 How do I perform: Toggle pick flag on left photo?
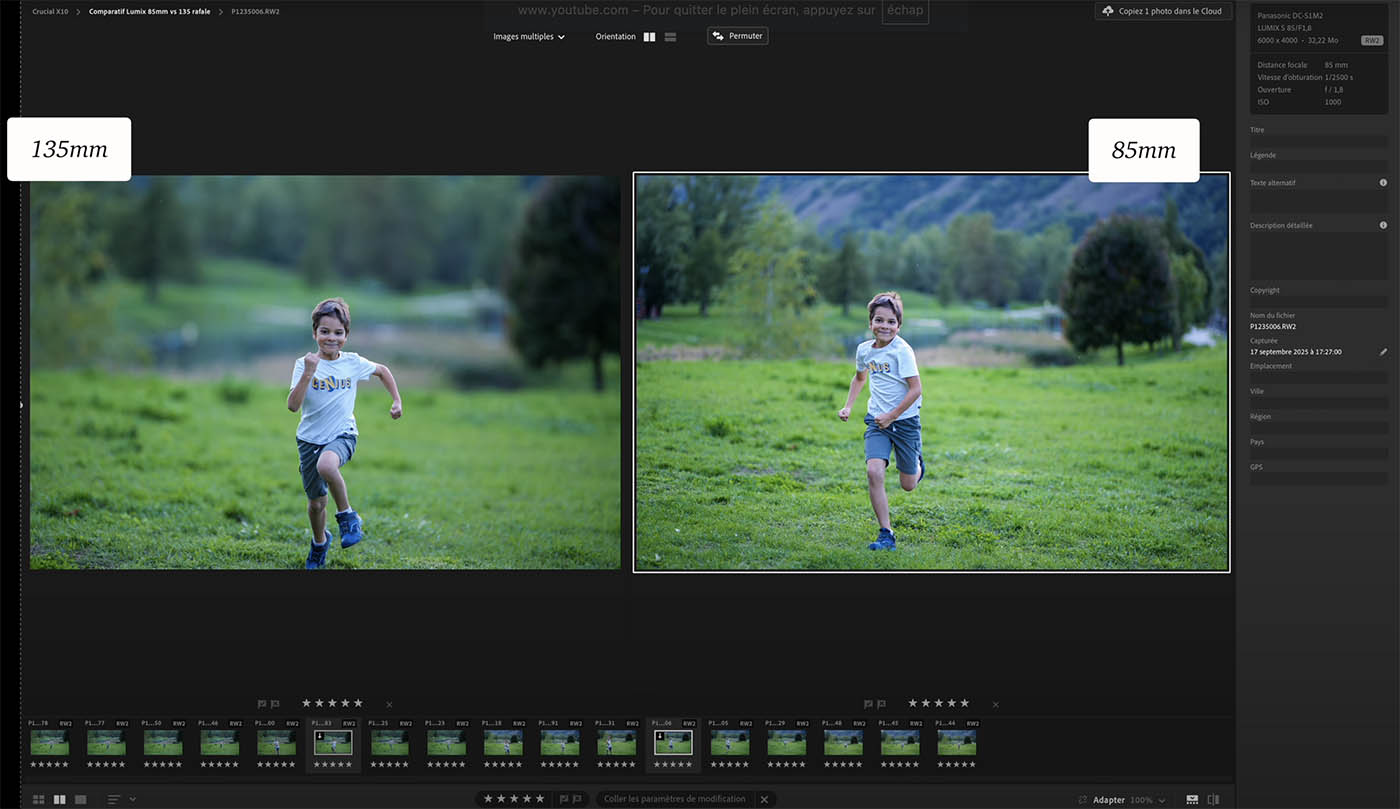coord(262,704)
